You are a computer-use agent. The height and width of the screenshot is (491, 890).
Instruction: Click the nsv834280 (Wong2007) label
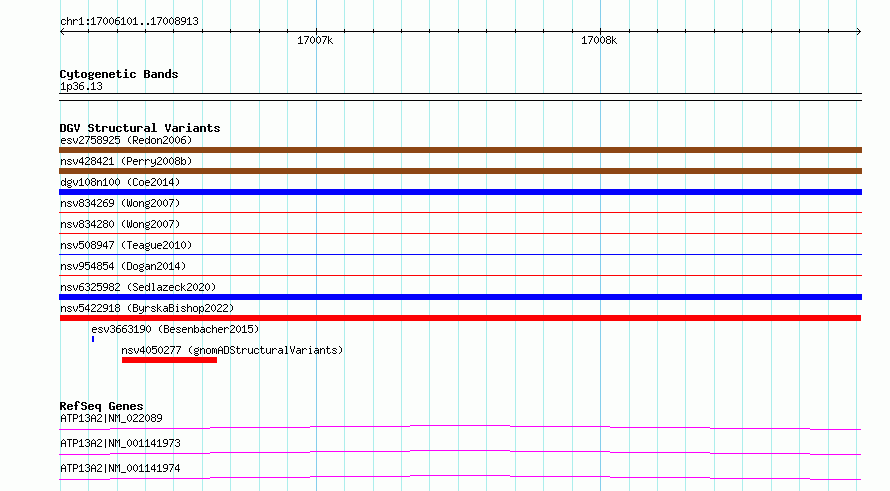pos(120,224)
